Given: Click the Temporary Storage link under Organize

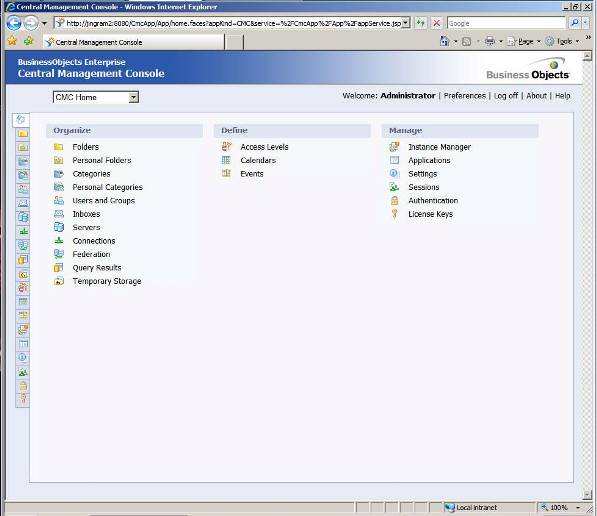Looking at the screenshot, I should (x=107, y=281).
